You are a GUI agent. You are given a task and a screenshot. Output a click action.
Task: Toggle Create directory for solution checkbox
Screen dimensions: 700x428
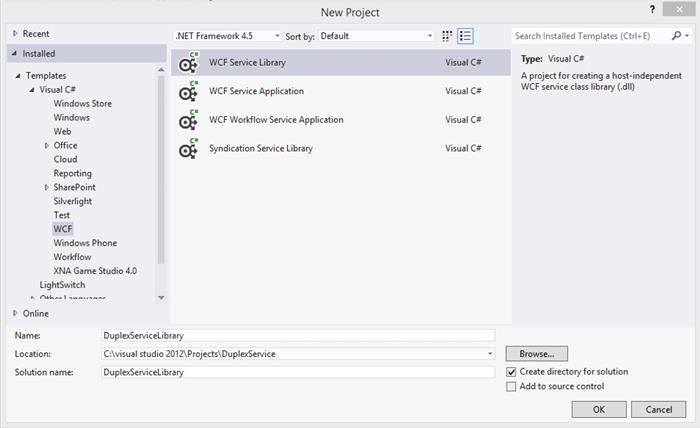click(511, 372)
